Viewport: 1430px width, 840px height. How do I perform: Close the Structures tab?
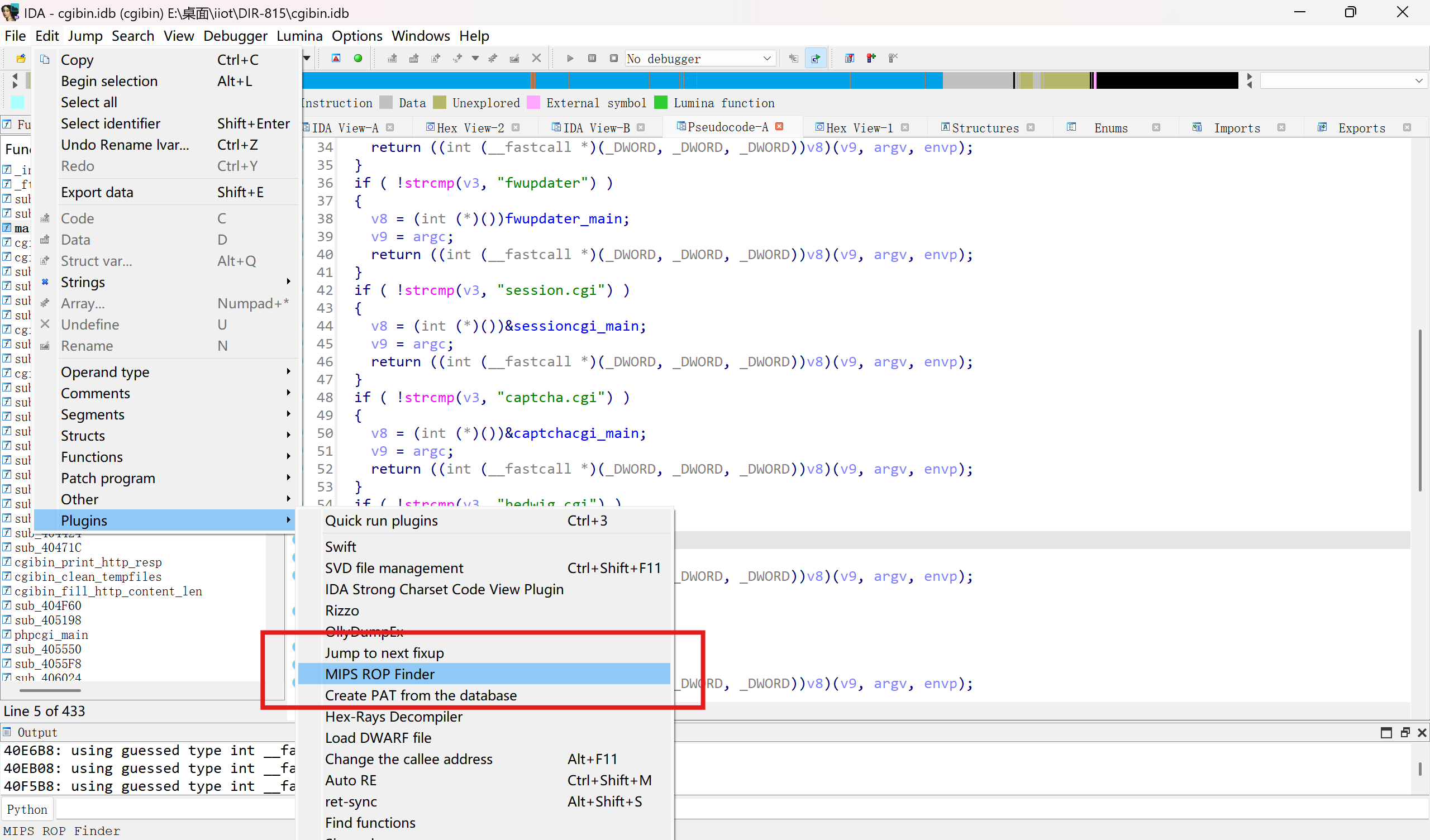pyautogui.click(x=1031, y=128)
